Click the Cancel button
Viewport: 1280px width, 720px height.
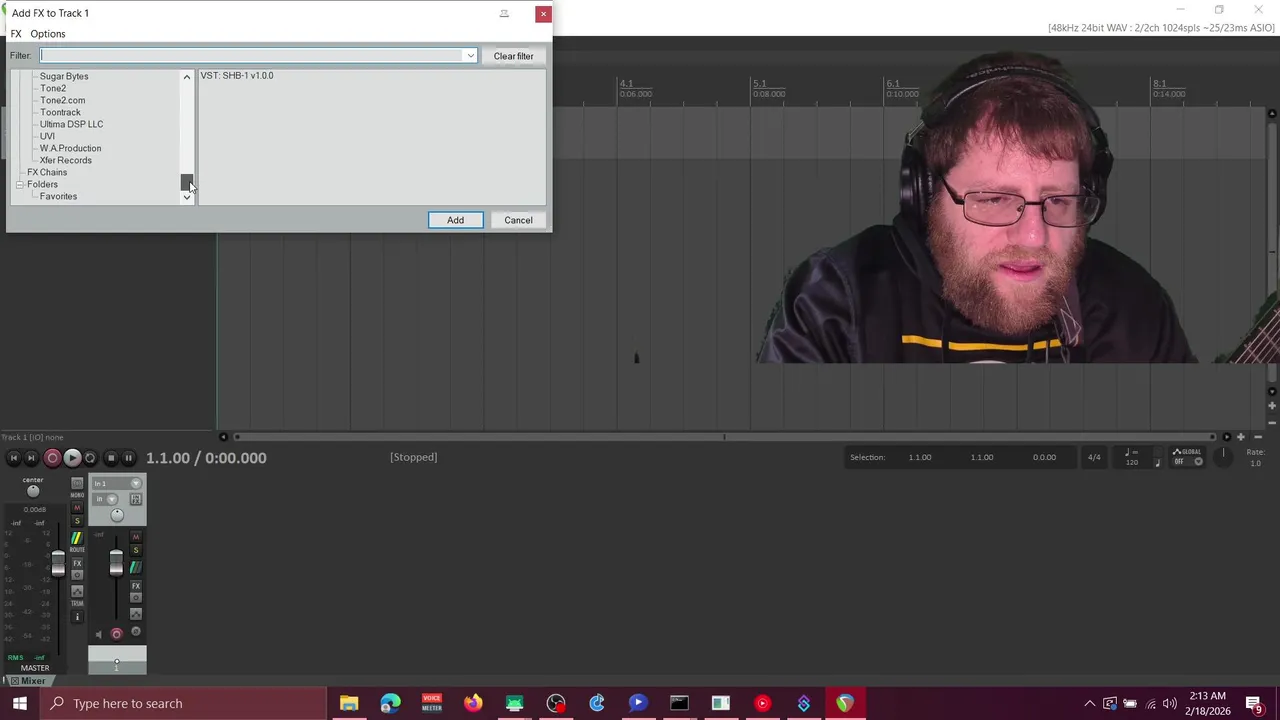[x=518, y=220]
